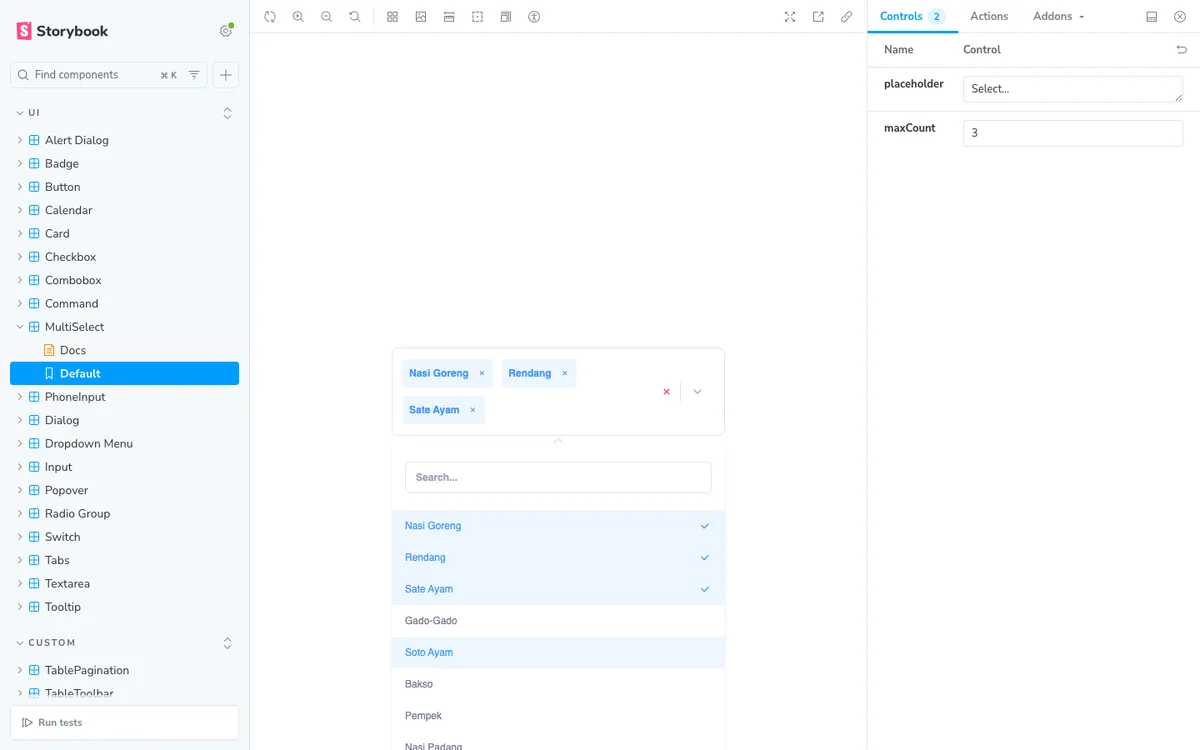Zoom in the preview canvas
Viewport: 1200px width, 750px height.
point(298,17)
